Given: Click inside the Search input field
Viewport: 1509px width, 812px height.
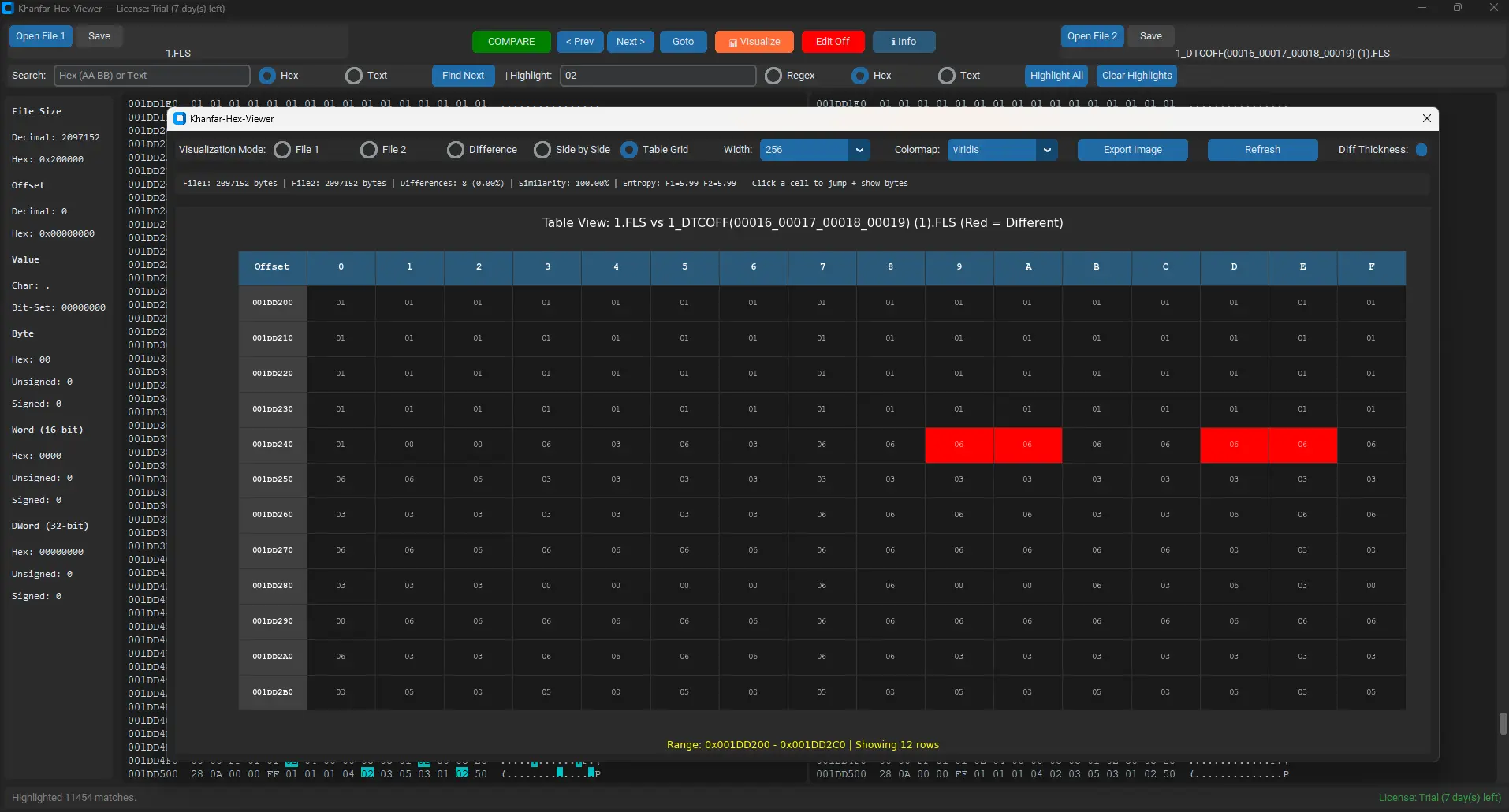Looking at the screenshot, I should coord(150,76).
